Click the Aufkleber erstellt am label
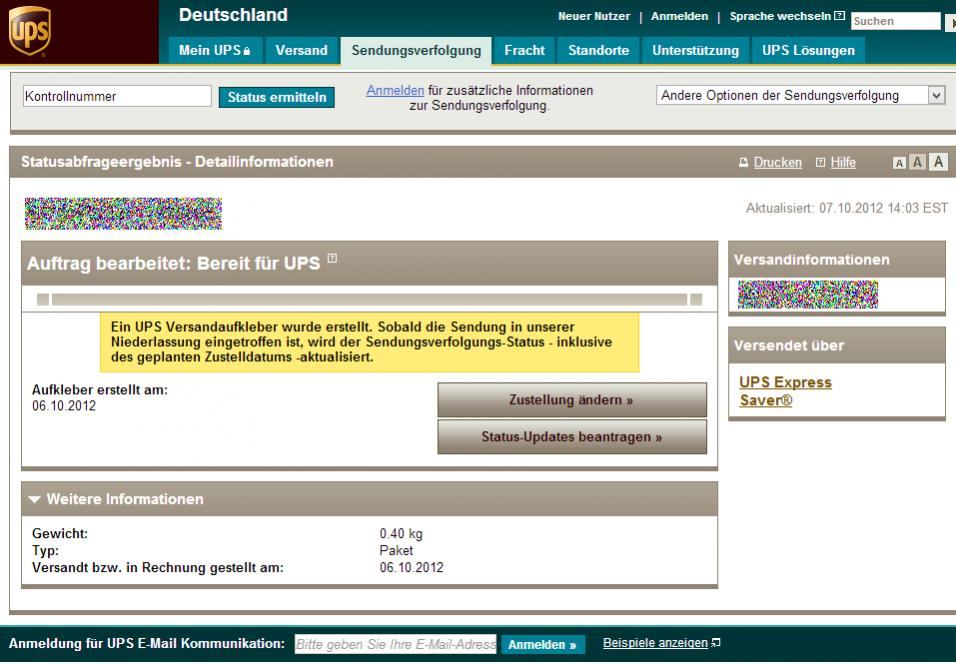 99,390
